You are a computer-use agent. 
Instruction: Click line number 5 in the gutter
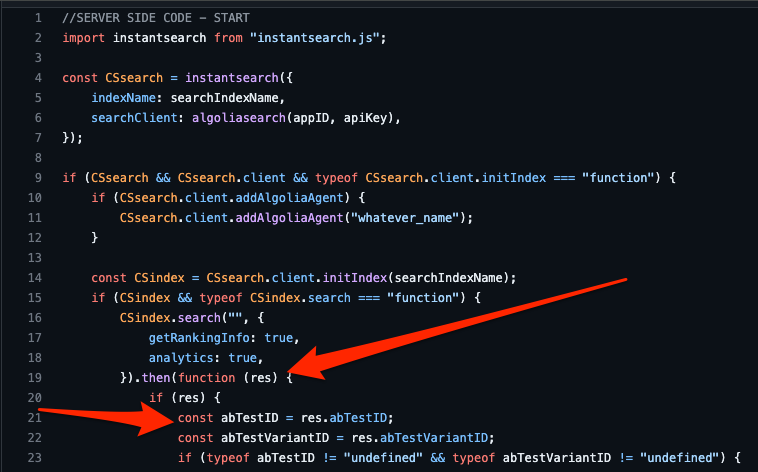coord(38,98)
